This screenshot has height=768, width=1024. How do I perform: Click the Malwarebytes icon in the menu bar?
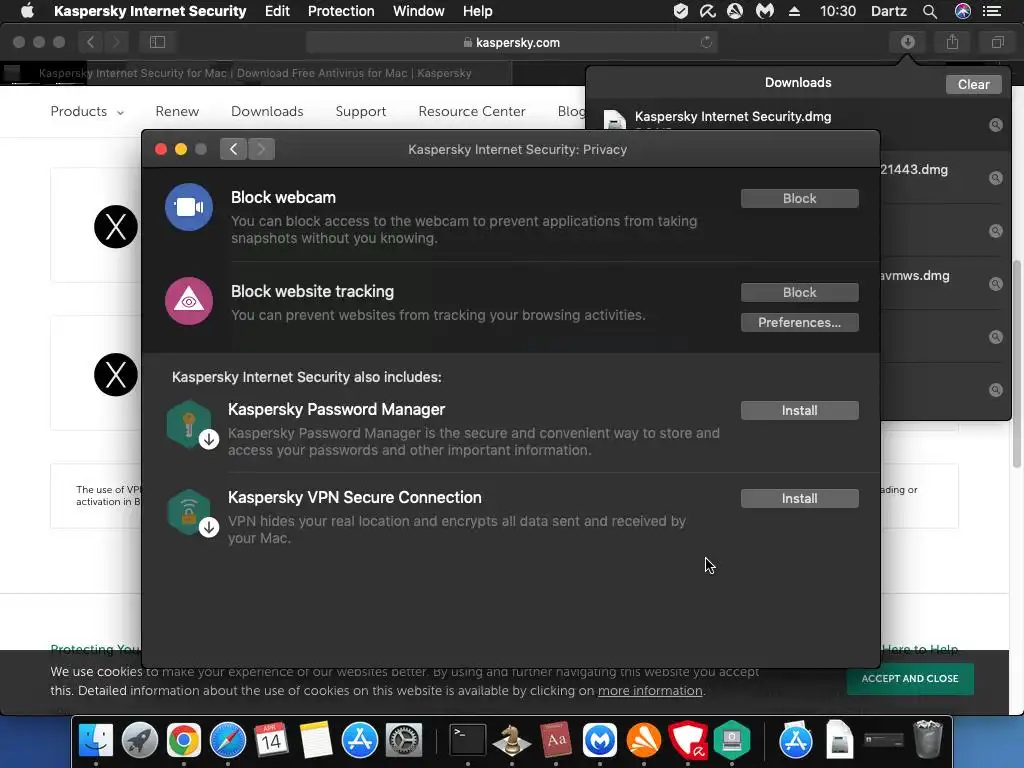(x=765, y=11)
